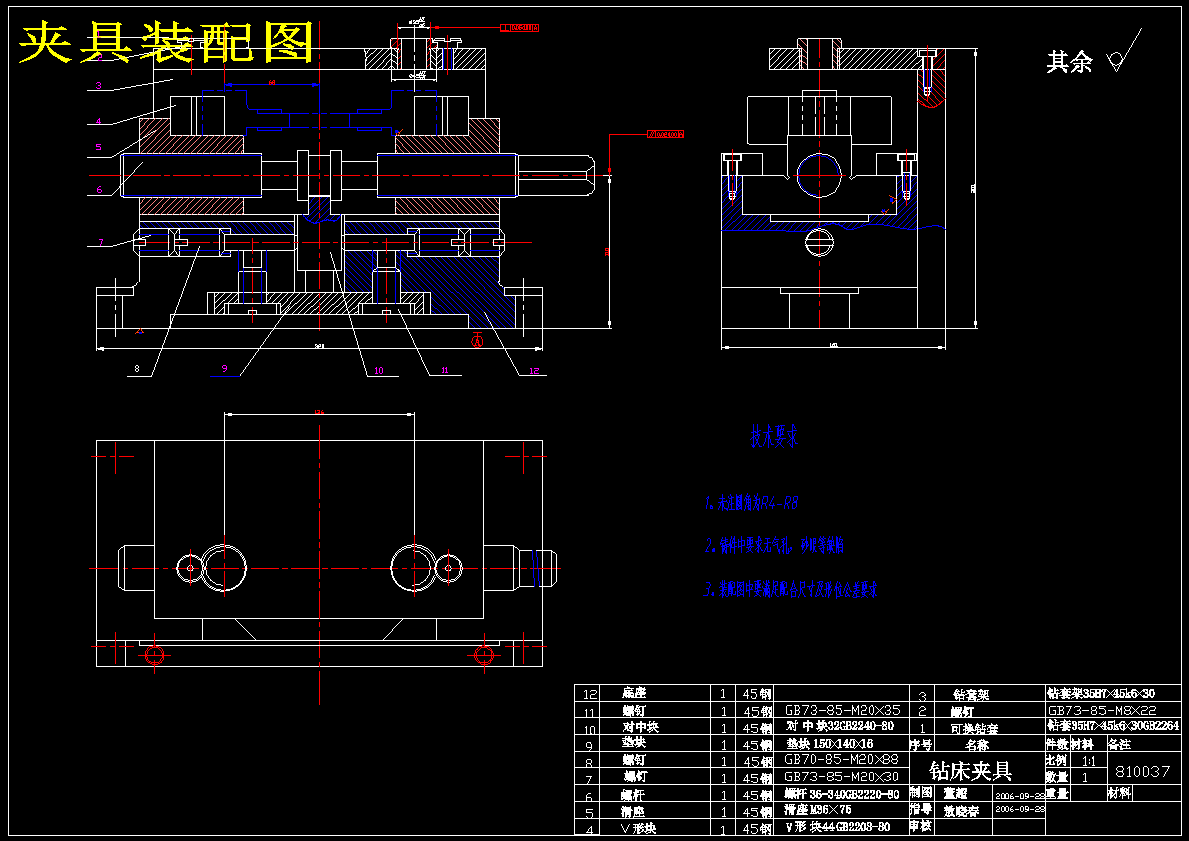
Task: Click the part spec 'GB73-85-M8×22'
Action: point(1103,711)
